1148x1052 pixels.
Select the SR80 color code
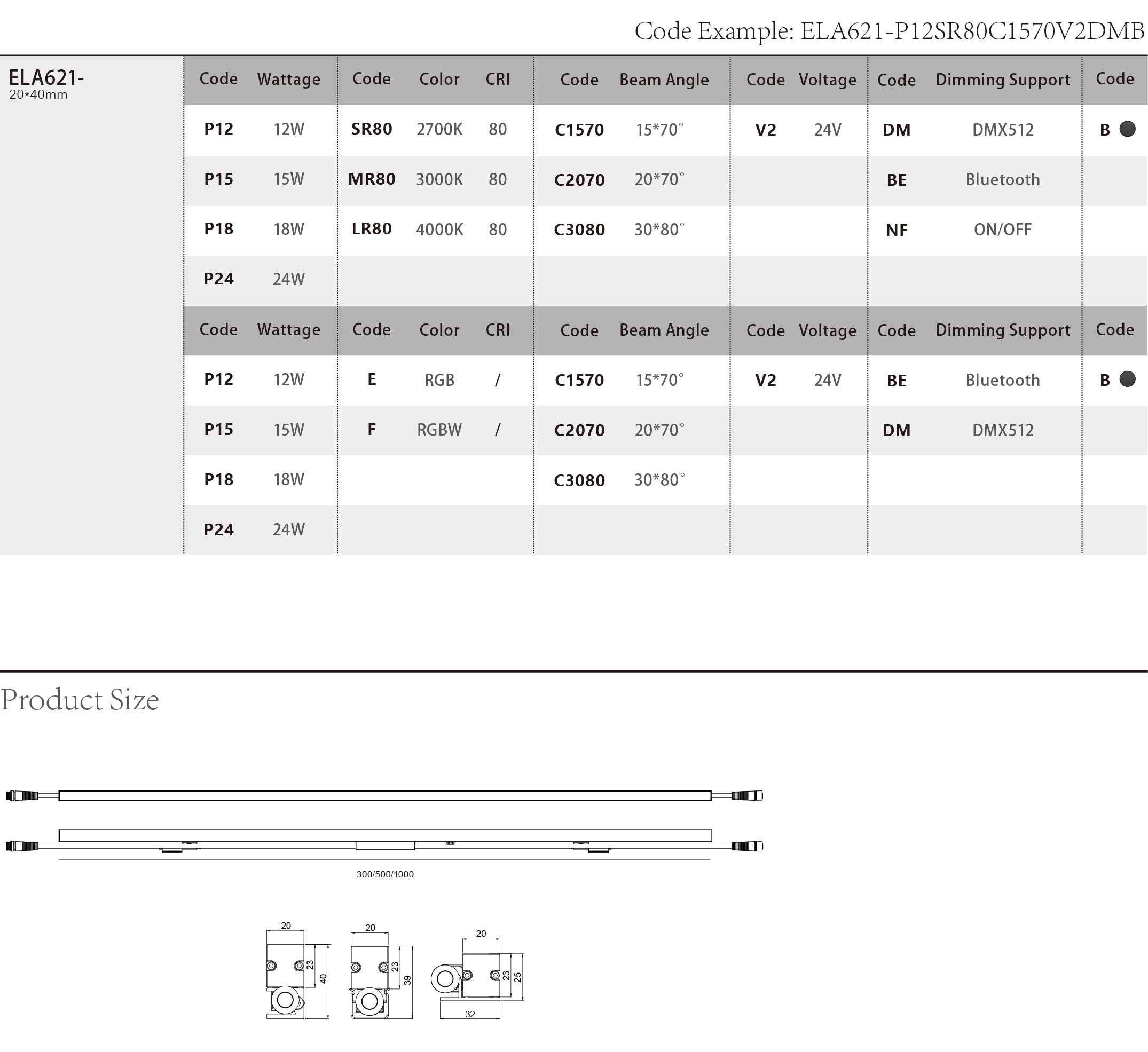point(371,129)
